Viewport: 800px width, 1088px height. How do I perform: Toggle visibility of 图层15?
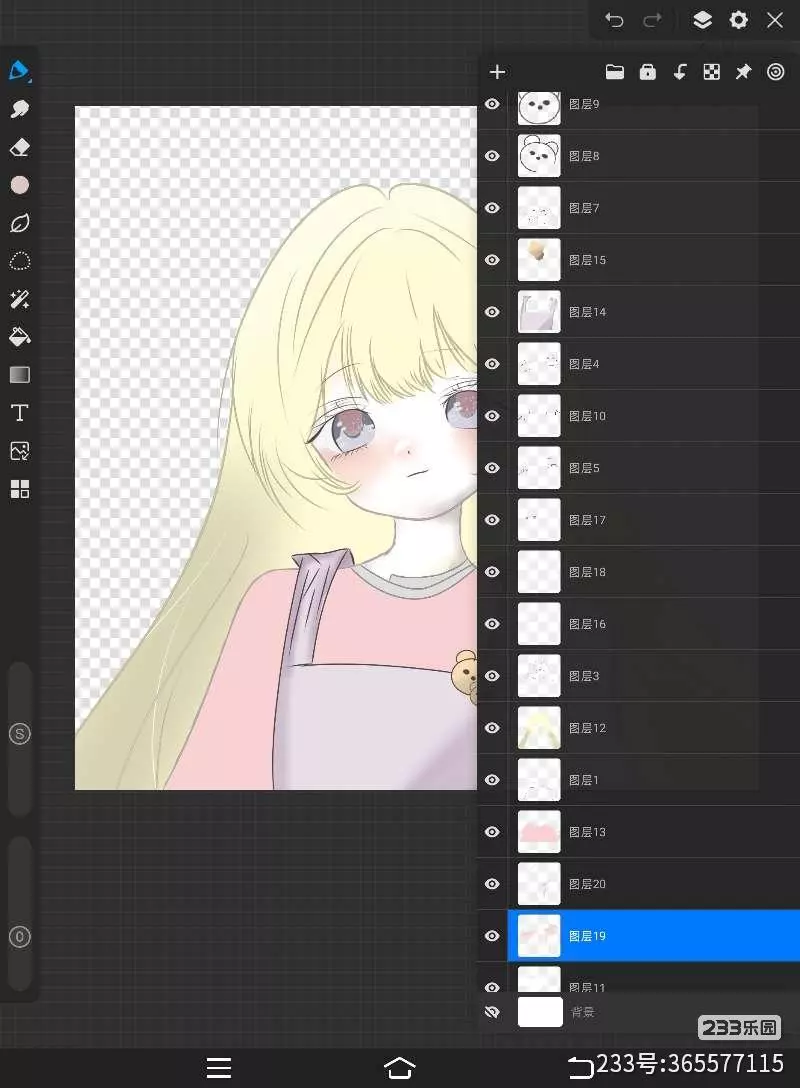[x=492, y=260]
